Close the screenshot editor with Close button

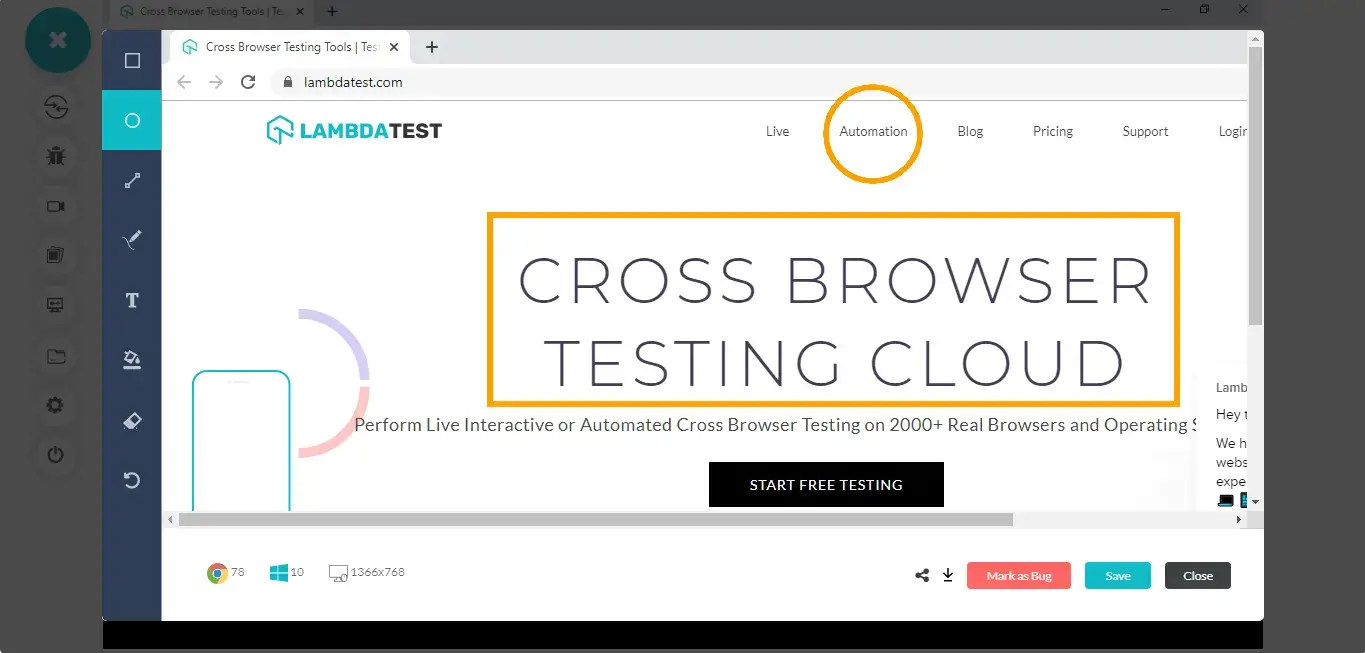pos(1197,576)
